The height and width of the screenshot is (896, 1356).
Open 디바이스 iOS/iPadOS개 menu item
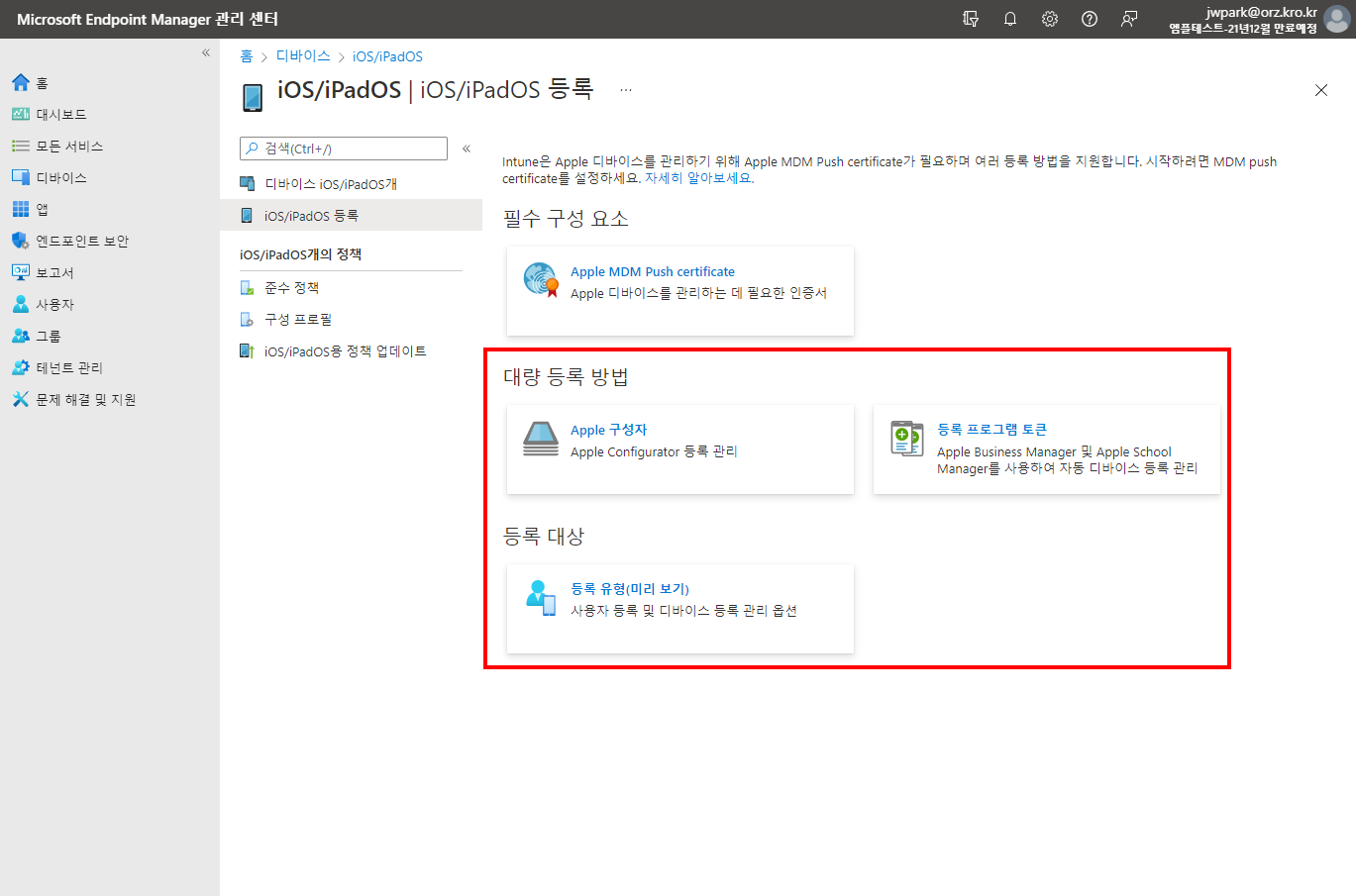pos(351,184)
